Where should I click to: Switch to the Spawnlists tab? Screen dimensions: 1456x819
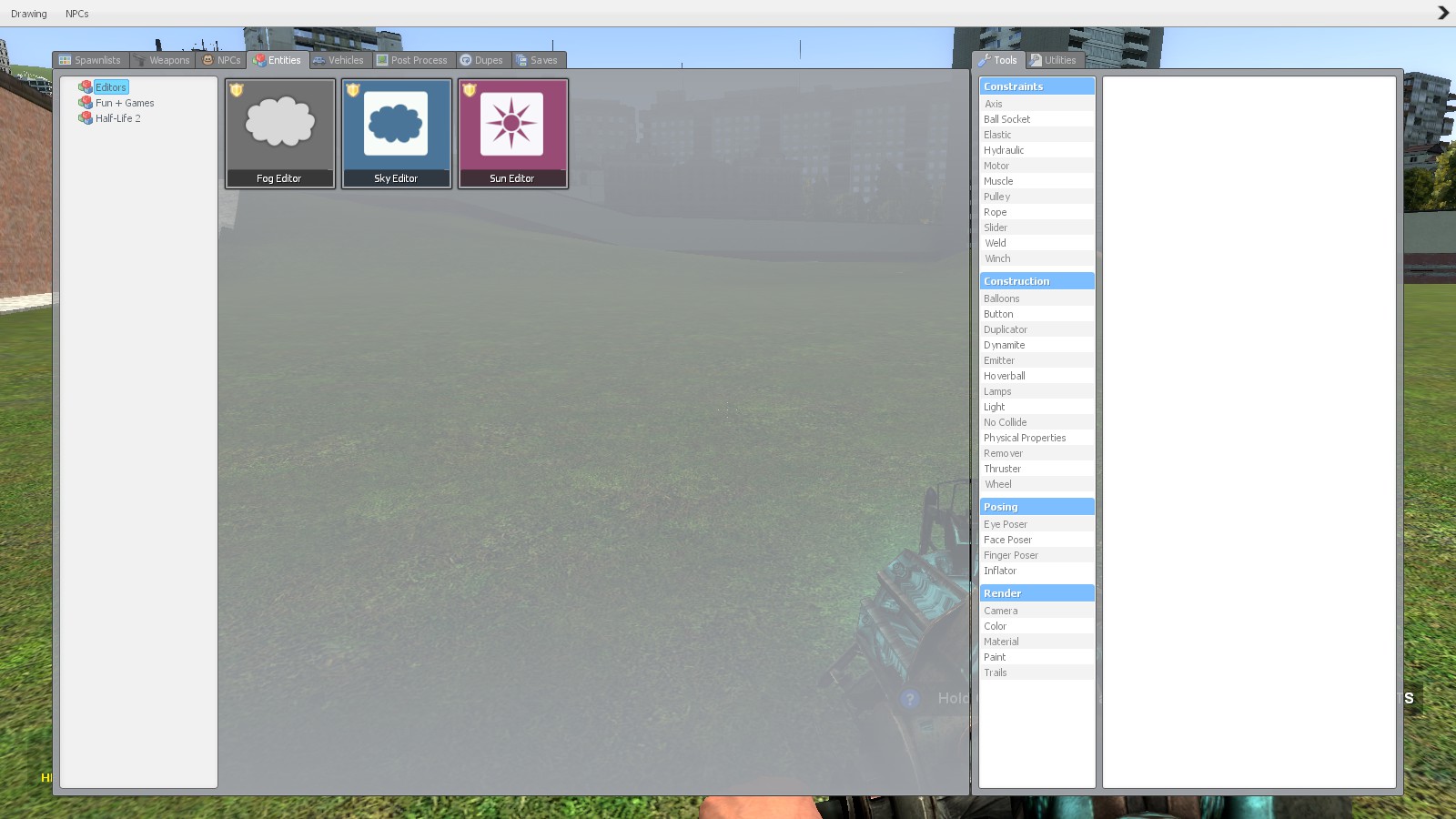coord(90,60)
